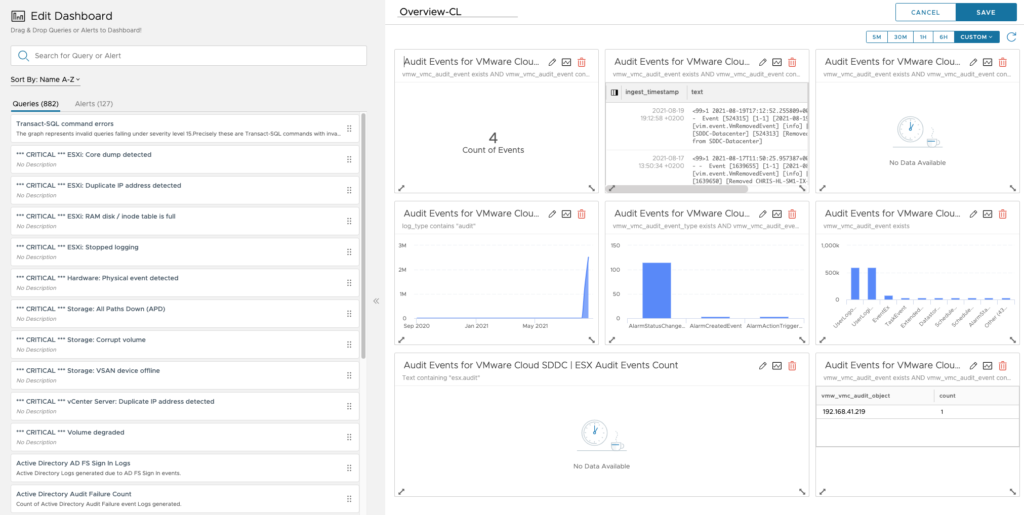Select Storage: VSAN device offline query

(x=185, y=375)
